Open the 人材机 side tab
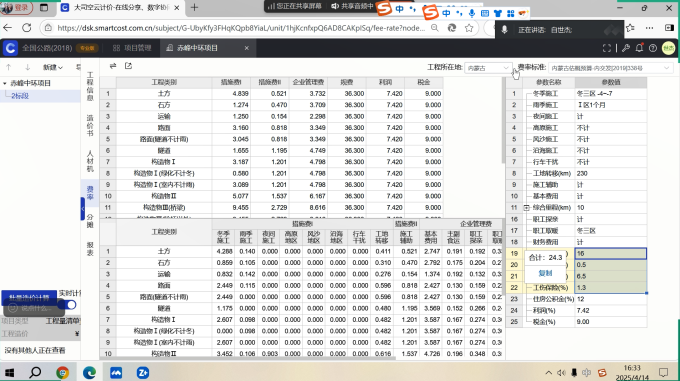The image size is (680, 381). point(90,161)
